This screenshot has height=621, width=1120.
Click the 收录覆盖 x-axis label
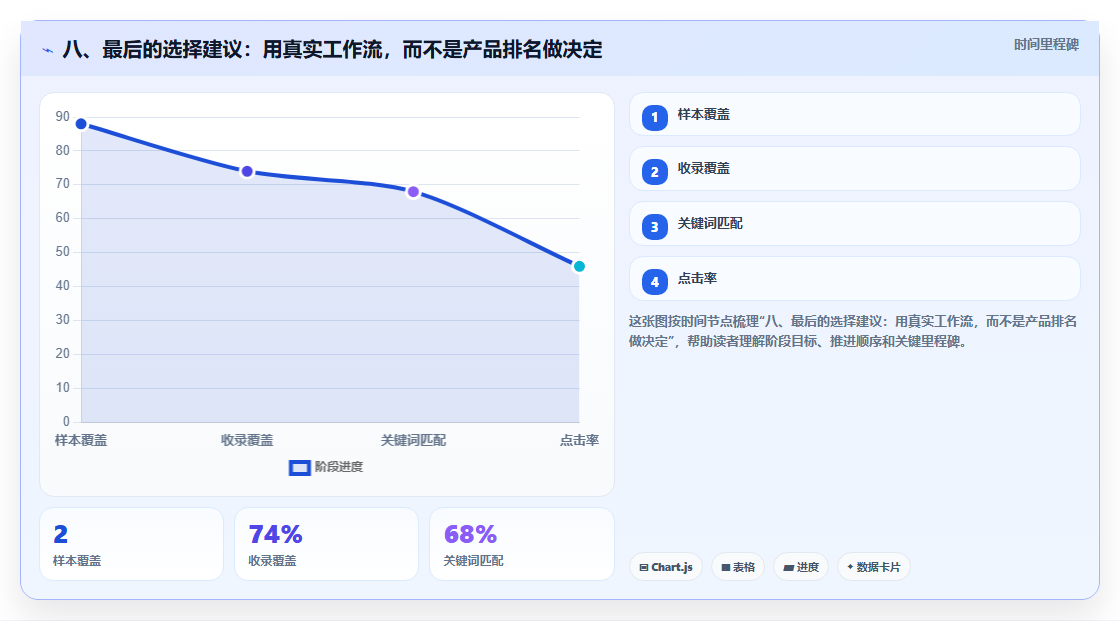(x=247, y=441)
